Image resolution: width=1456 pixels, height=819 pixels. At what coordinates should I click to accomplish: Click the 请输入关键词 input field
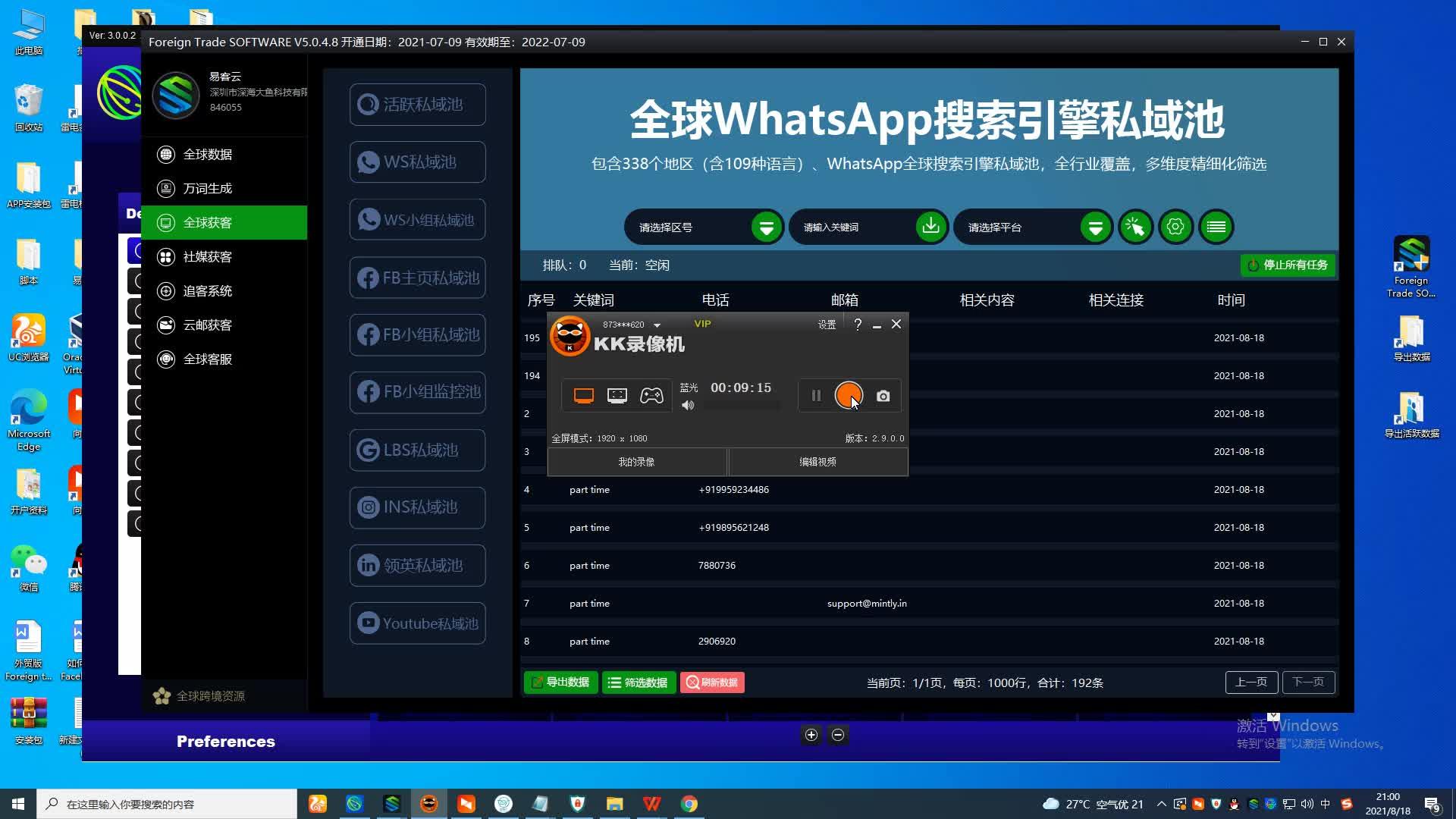tap(852, 227)
